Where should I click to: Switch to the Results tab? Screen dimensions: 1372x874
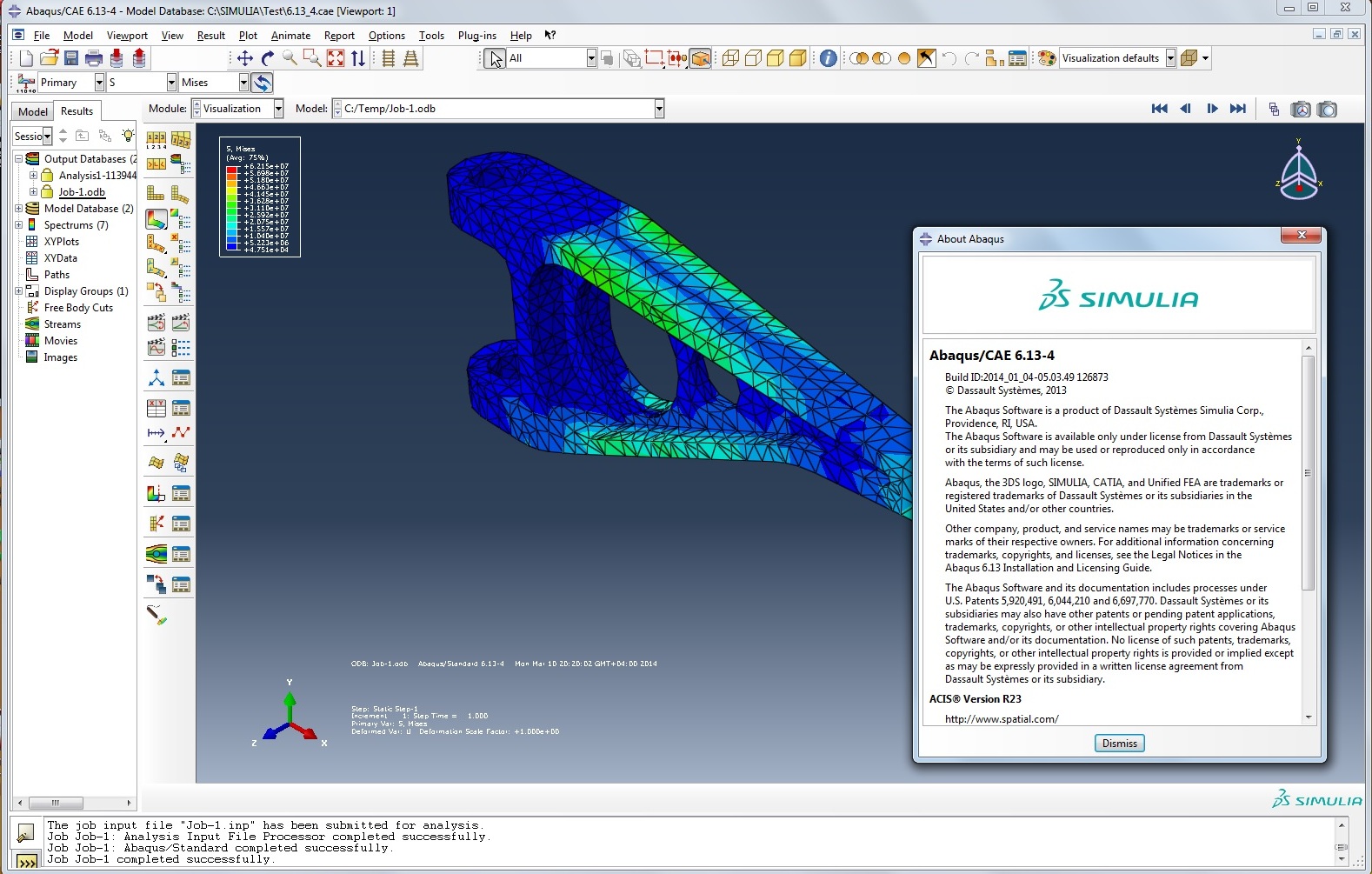click(77, 110)
